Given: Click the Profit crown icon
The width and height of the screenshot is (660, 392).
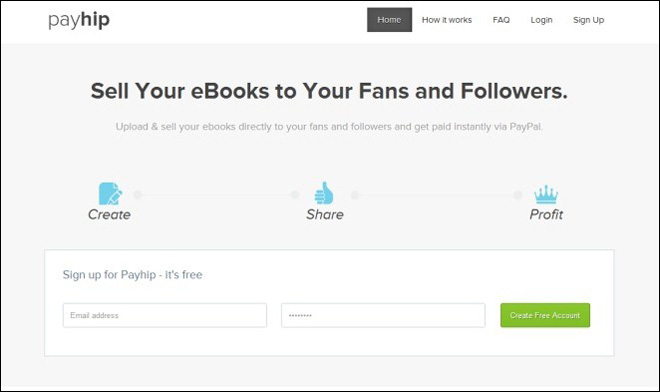Looking at the screenshot, I should (x=546, y=194).
